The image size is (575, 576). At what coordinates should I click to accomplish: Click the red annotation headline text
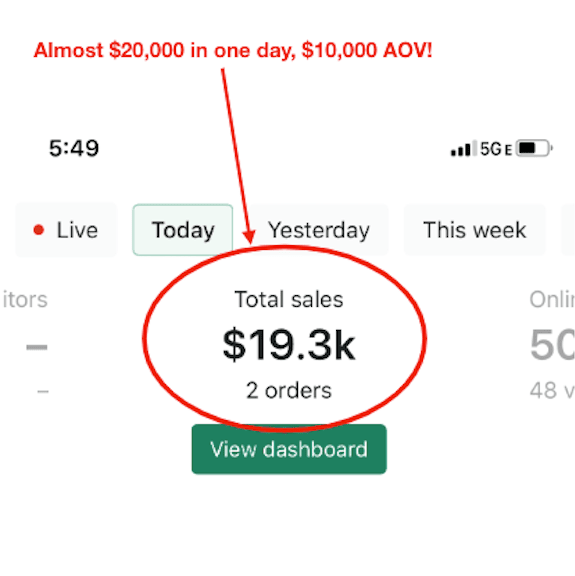[x=233, y=50]
